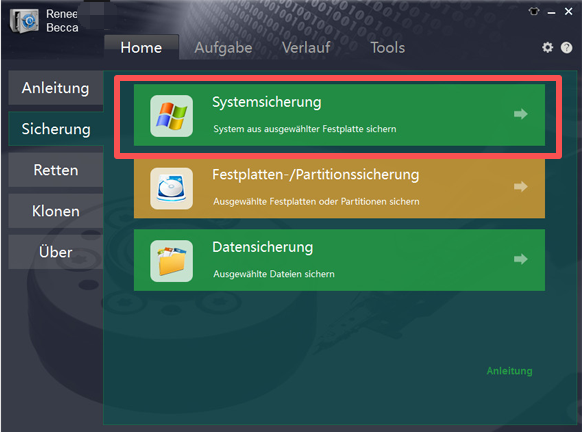Click the folder Datensicherung icon
The height and width of the screenshot is (432, 582).
(x=171, y=261)
